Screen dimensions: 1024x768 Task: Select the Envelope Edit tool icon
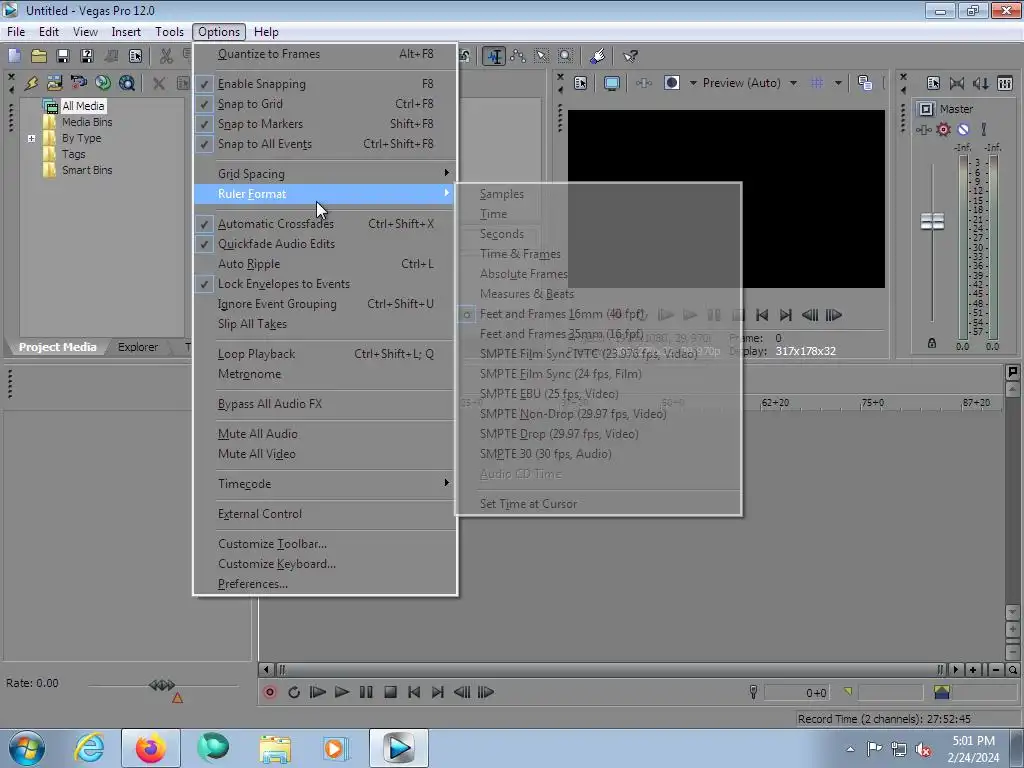point(518,56)
